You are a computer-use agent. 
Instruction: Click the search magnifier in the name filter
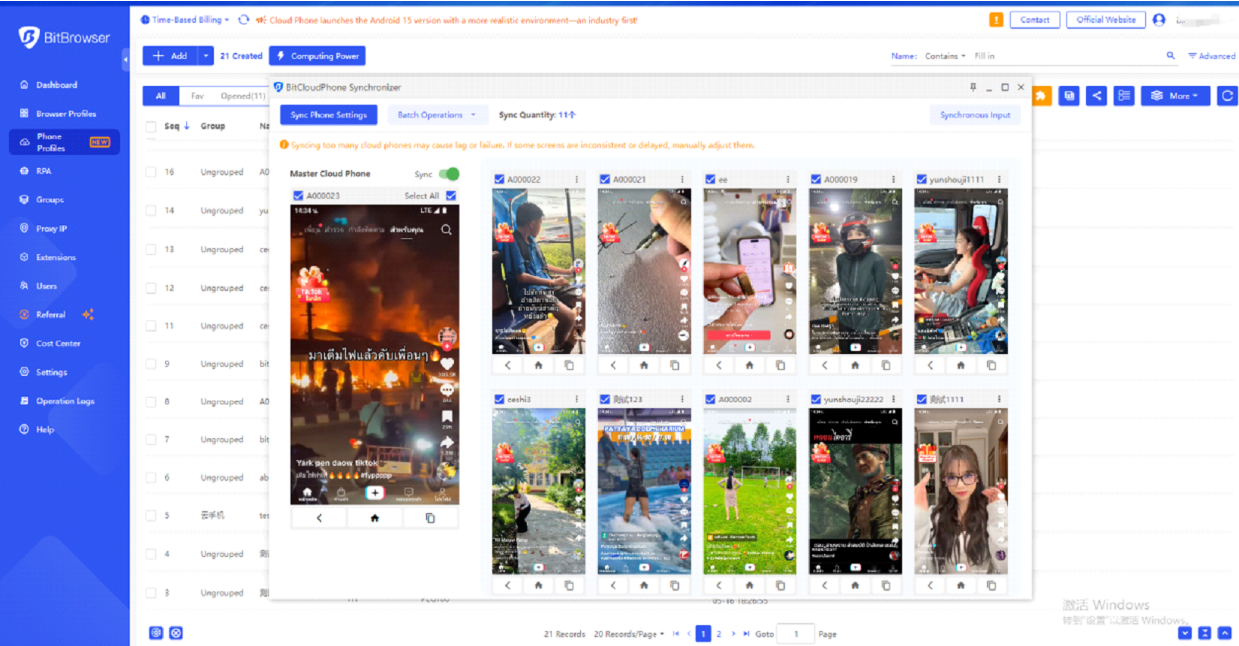pos(1171,56)
